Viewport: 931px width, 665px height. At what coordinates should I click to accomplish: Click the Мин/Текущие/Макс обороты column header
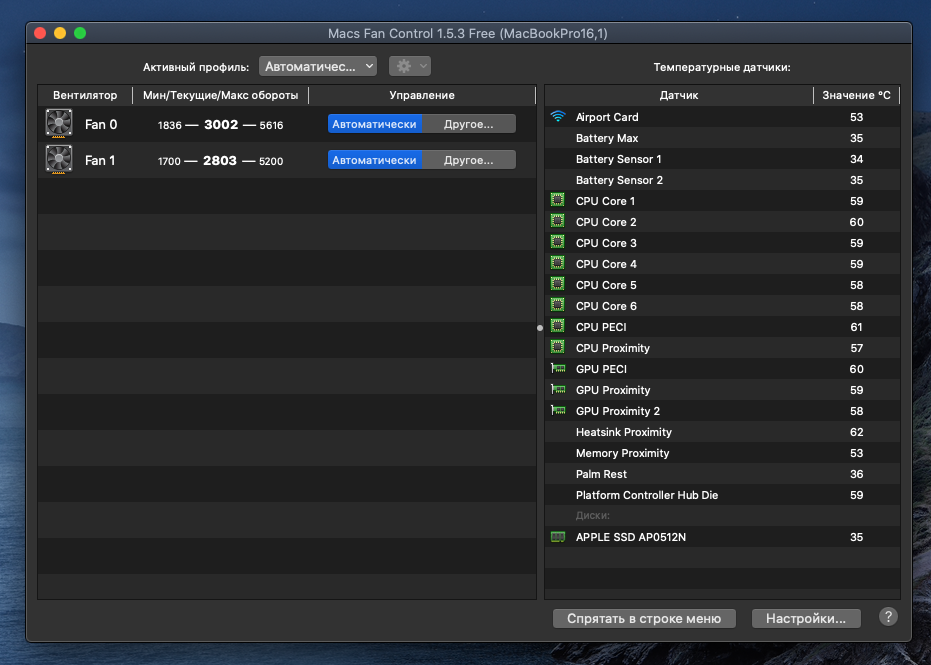tap(220, 95)
